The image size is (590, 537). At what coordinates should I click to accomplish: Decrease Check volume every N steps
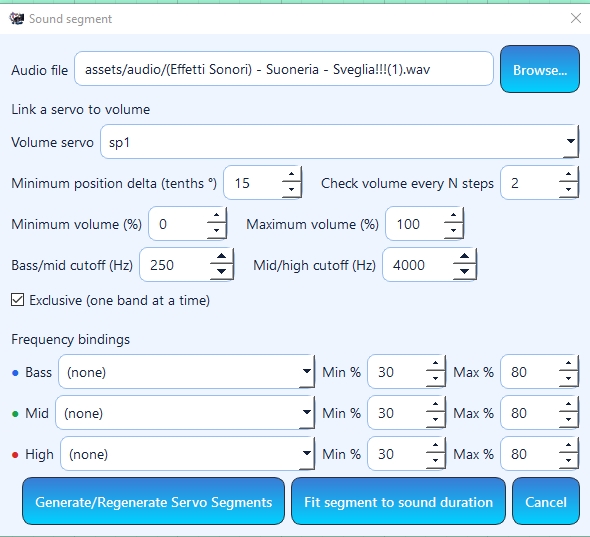coord(568,190)
